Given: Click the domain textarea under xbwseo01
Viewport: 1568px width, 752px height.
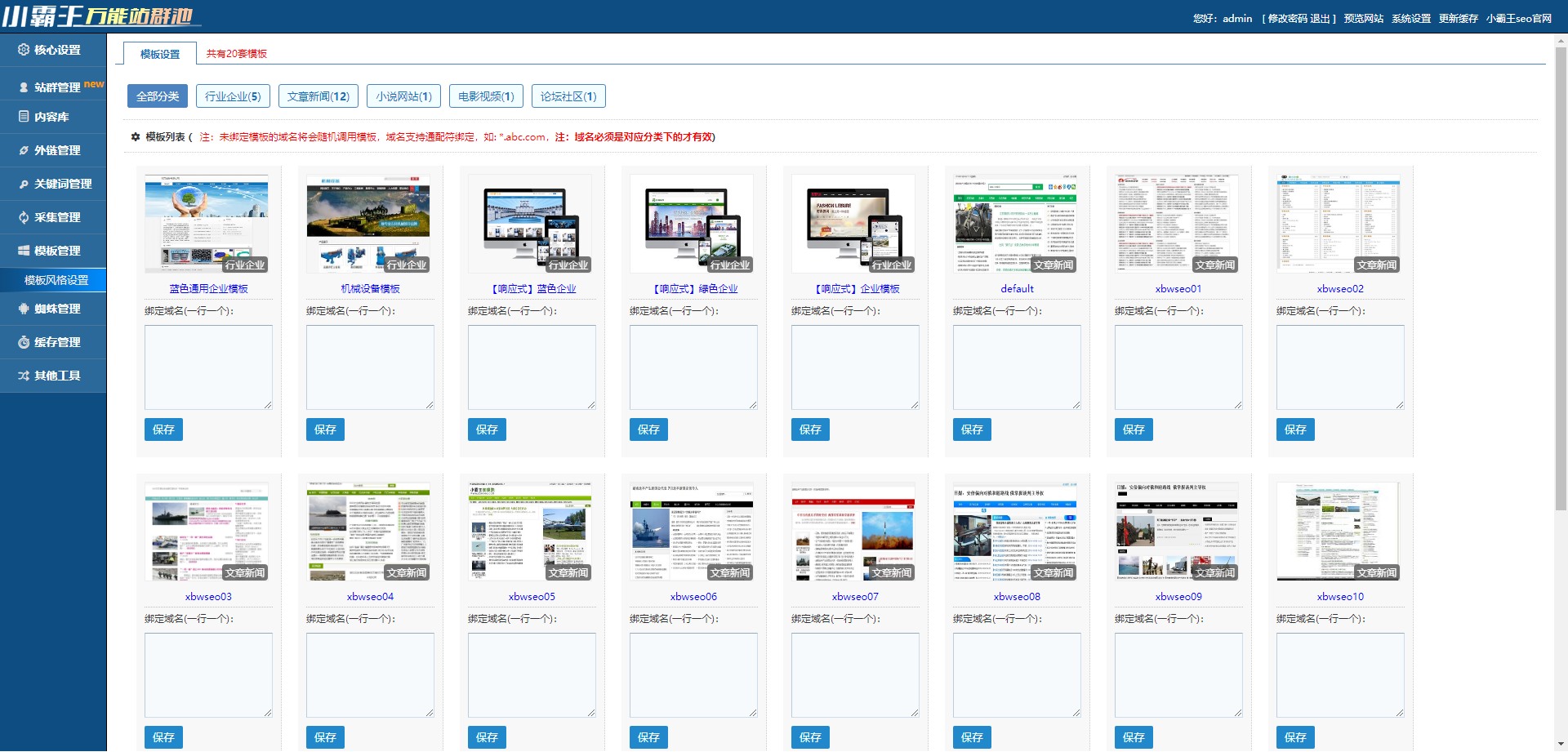Looking at the screenshot, I should pyautogui.click(x=1178, y=367).
